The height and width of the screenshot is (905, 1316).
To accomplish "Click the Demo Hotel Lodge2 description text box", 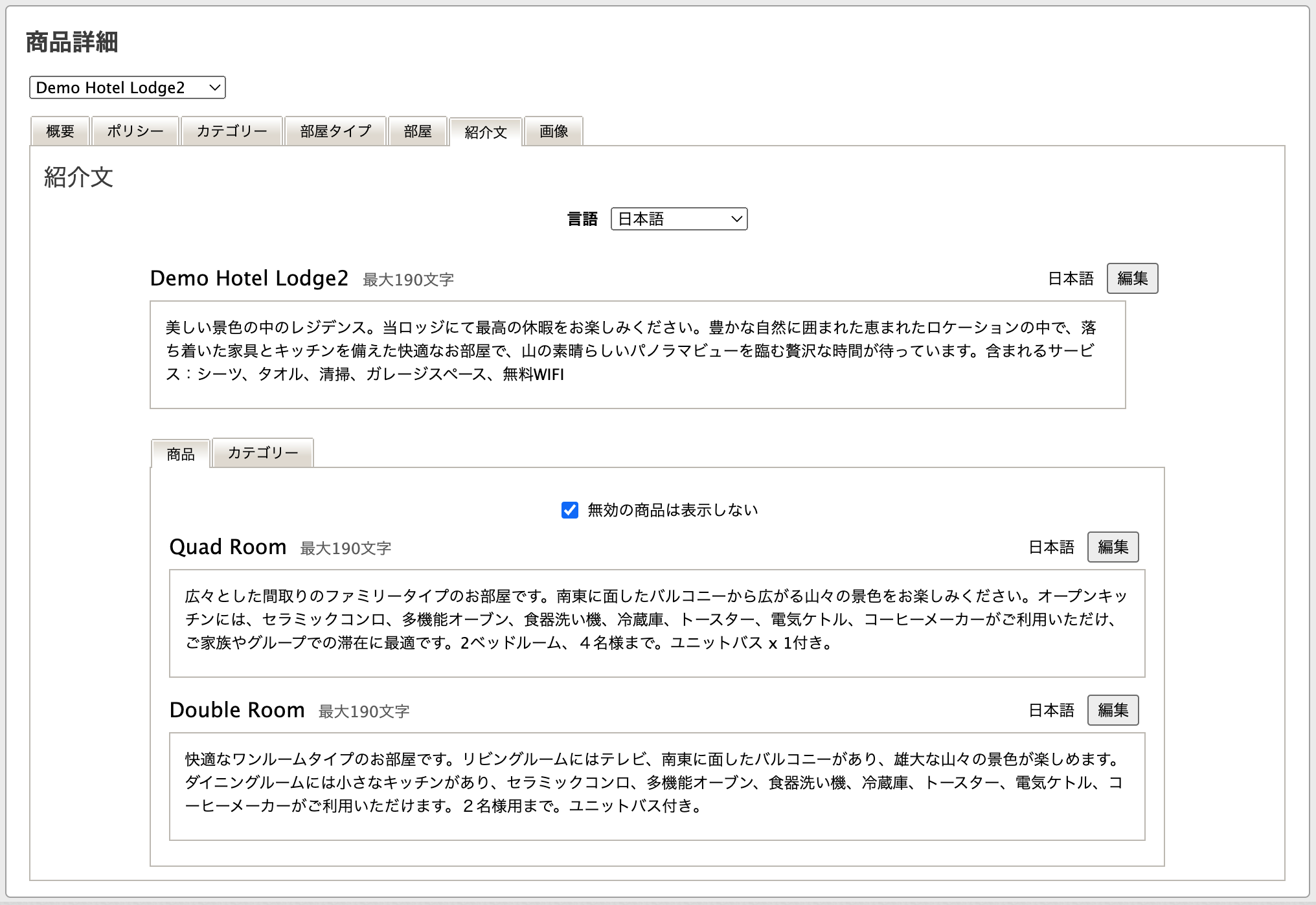I will pos(637,354).
